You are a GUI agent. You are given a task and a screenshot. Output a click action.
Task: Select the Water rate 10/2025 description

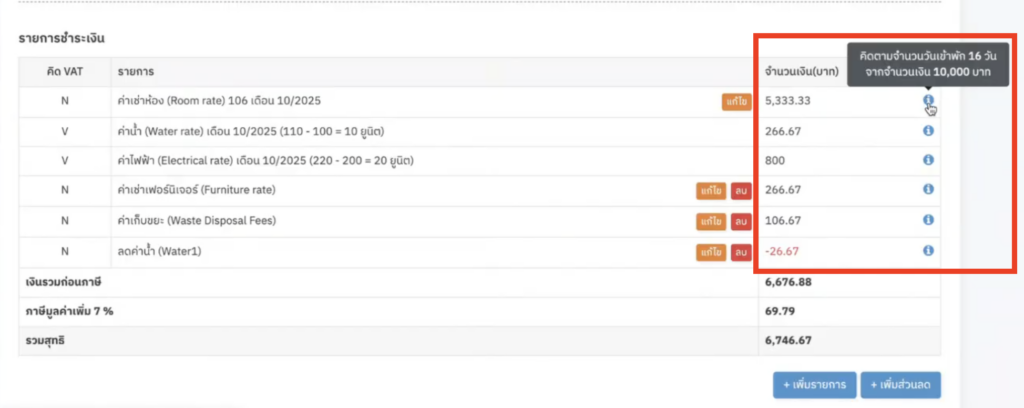(x=250, y=131)
